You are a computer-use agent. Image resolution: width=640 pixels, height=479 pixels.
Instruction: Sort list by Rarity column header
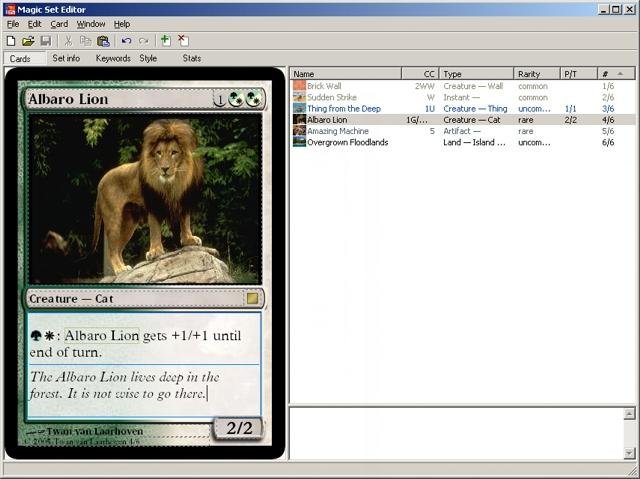pyautogui.click(x=536, y=74)
